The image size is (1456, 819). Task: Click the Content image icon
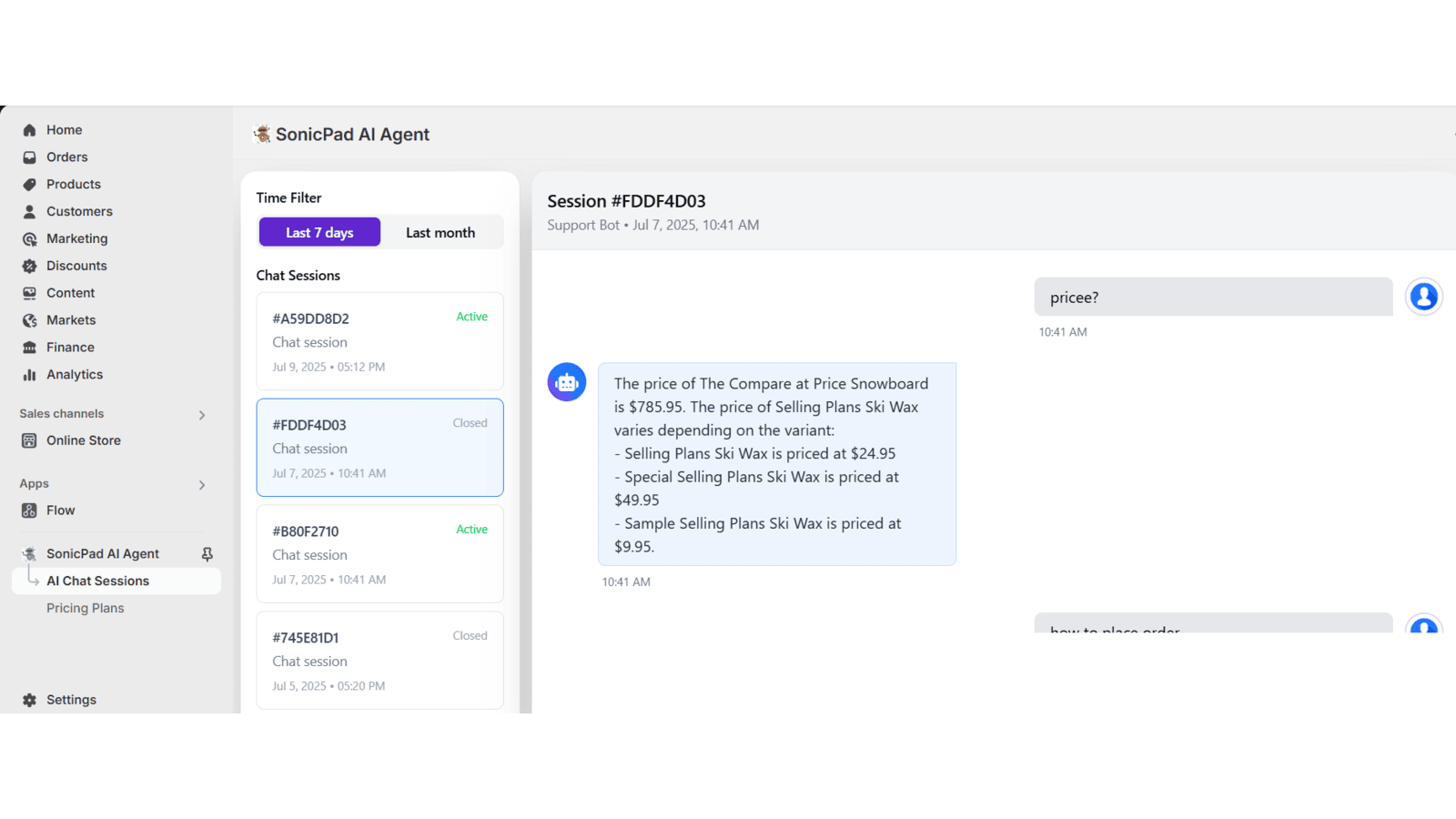point(29,293)
